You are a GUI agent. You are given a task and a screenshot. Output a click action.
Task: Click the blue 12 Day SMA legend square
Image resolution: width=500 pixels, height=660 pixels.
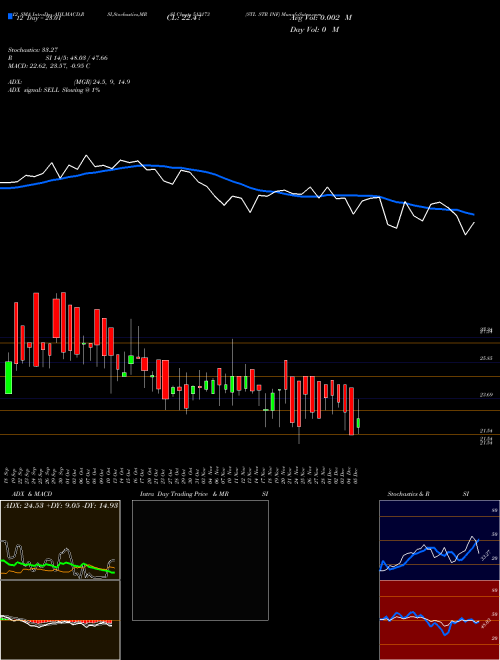[x=10, y=16]
